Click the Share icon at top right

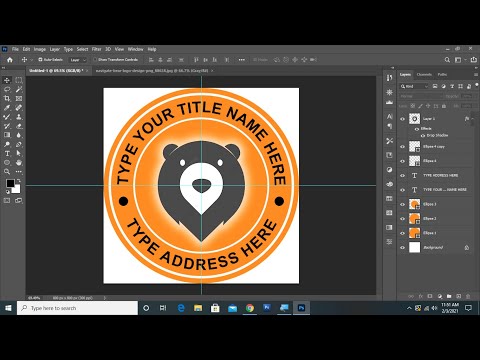(474, 60)
